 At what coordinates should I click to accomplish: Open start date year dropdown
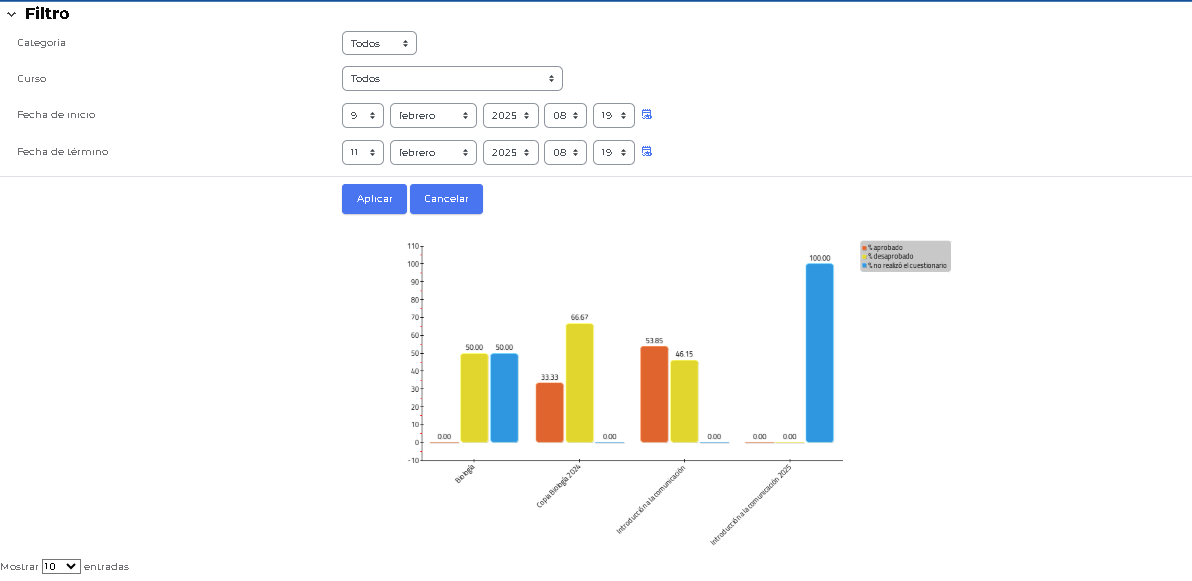510,116
